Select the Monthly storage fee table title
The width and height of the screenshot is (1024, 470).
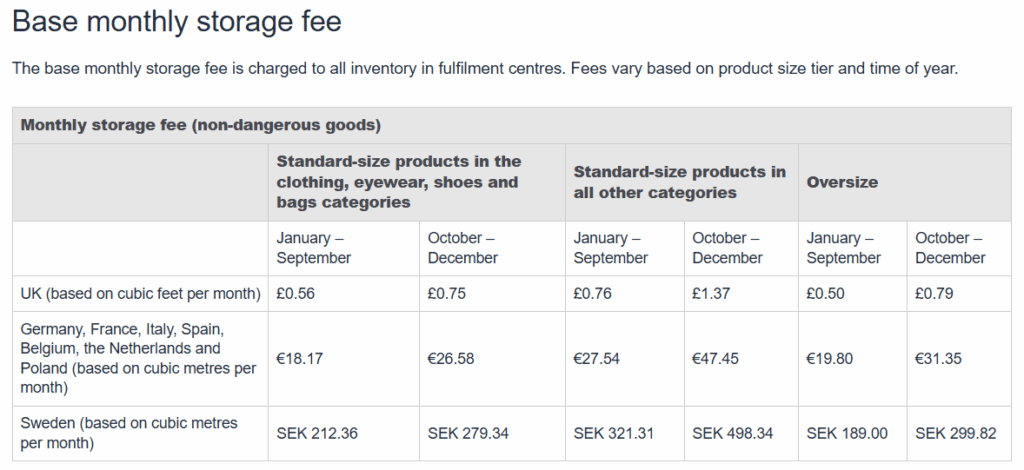(x=200, y=125)
